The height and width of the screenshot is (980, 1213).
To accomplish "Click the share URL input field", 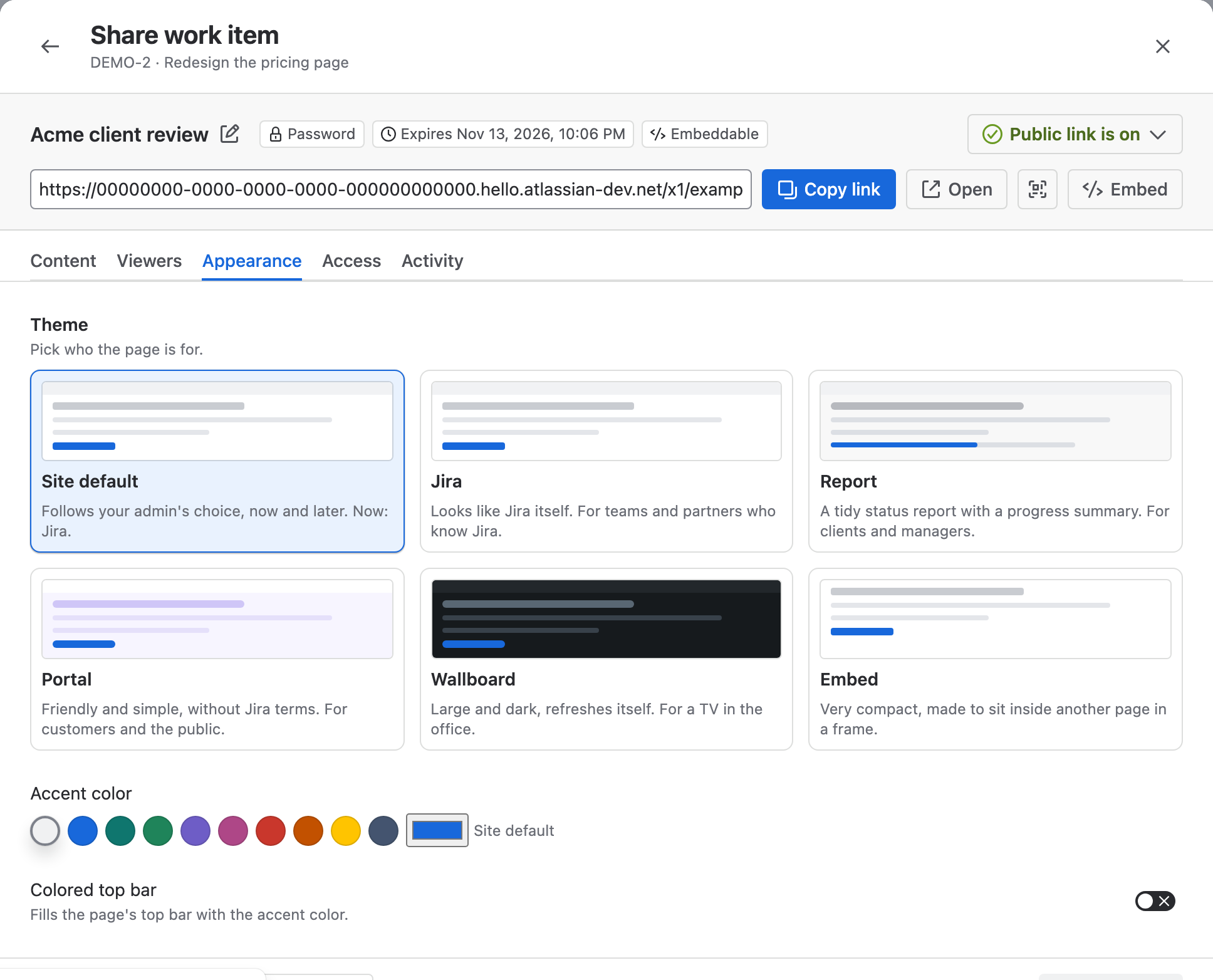I will [391, 189].
